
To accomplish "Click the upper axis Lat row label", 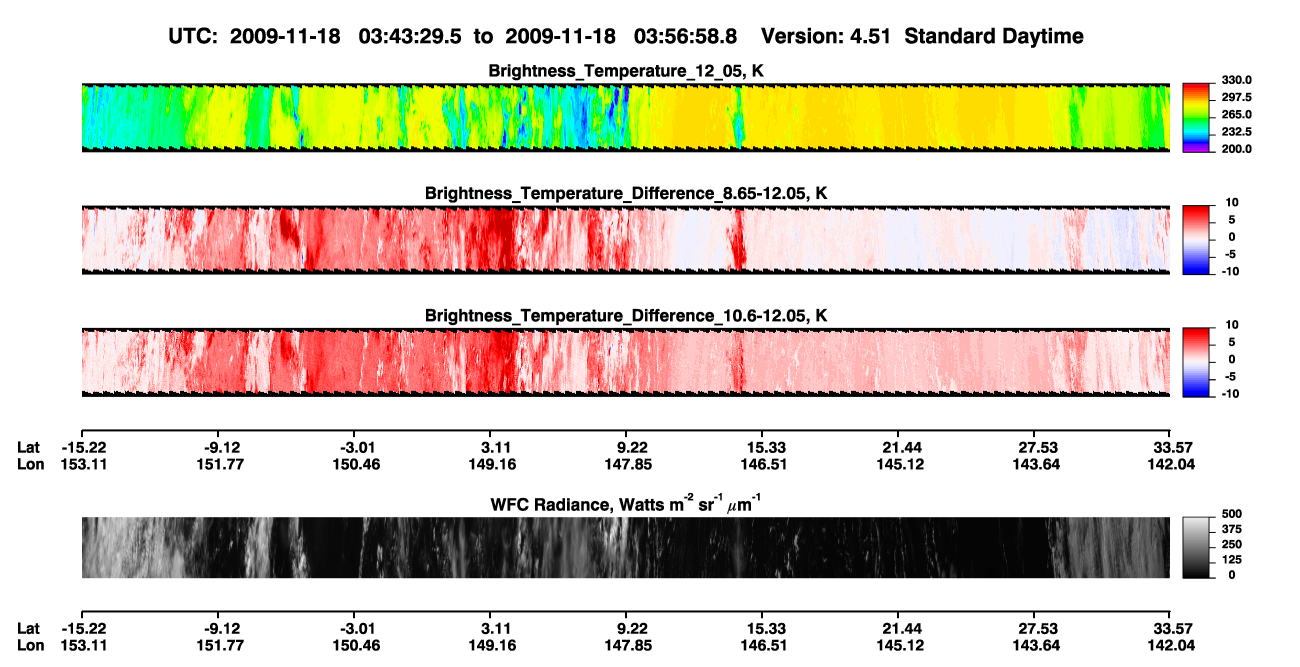I will [28, 447].
